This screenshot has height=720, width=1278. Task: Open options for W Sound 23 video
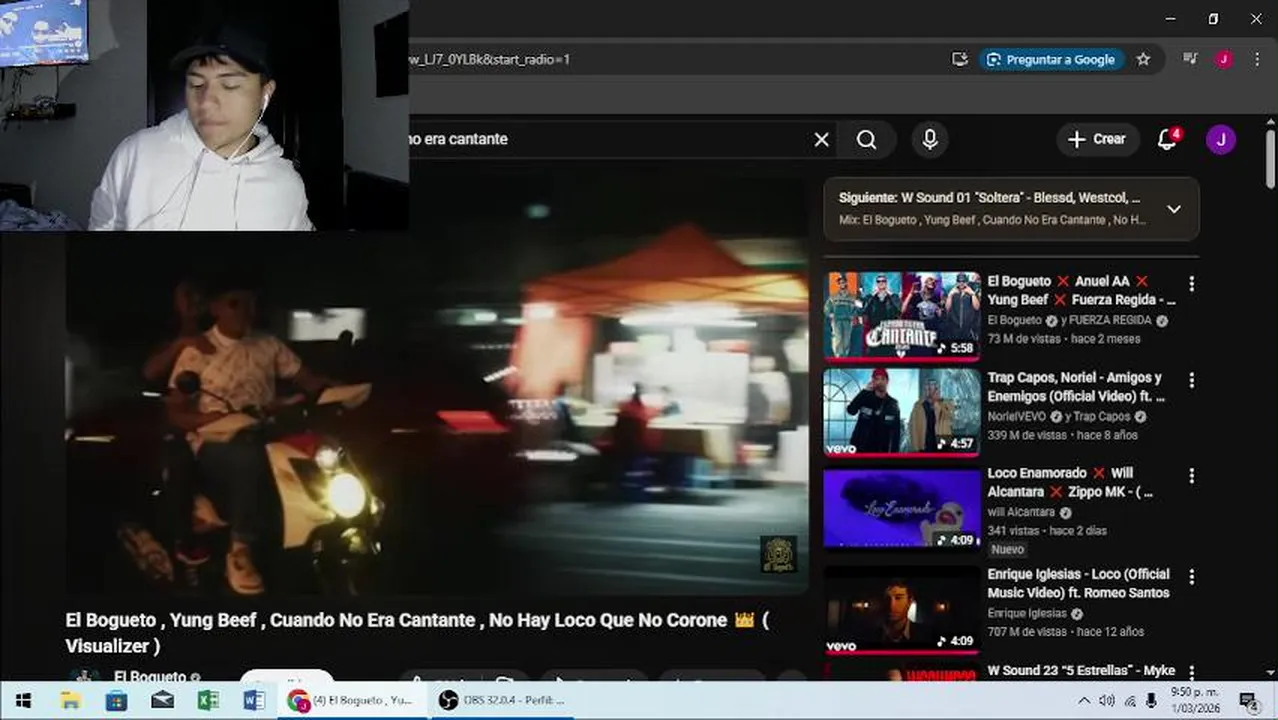1191,672
